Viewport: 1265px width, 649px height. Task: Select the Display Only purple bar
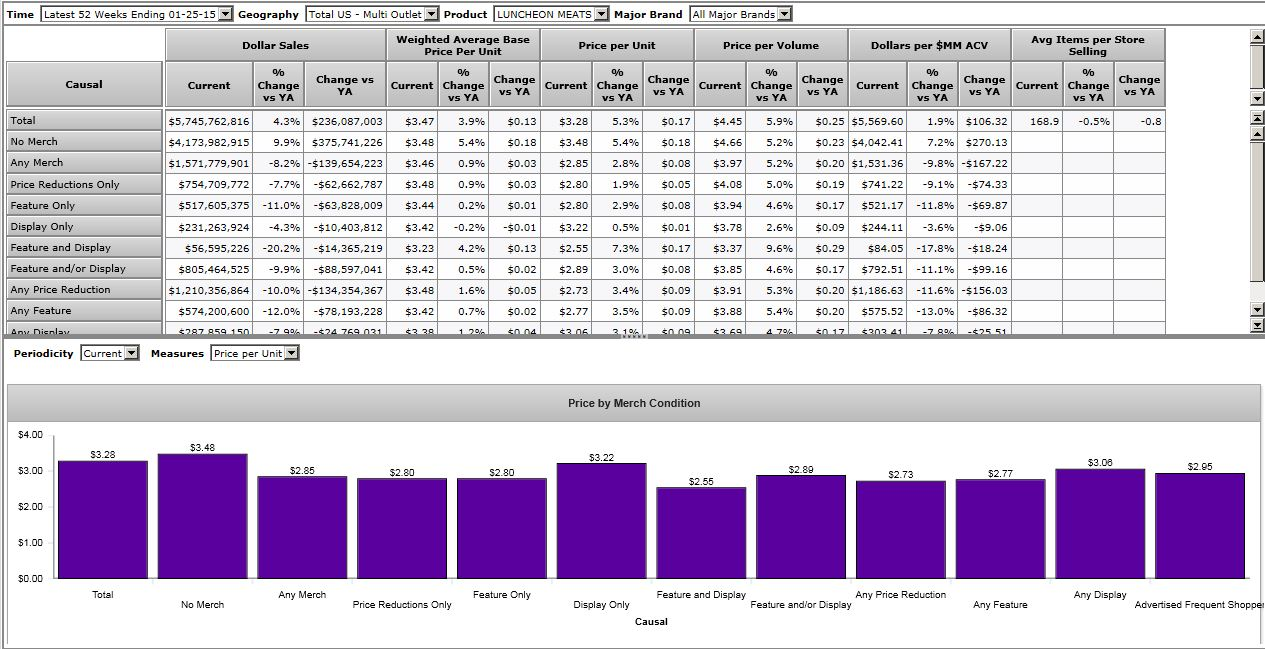(601, 520)
